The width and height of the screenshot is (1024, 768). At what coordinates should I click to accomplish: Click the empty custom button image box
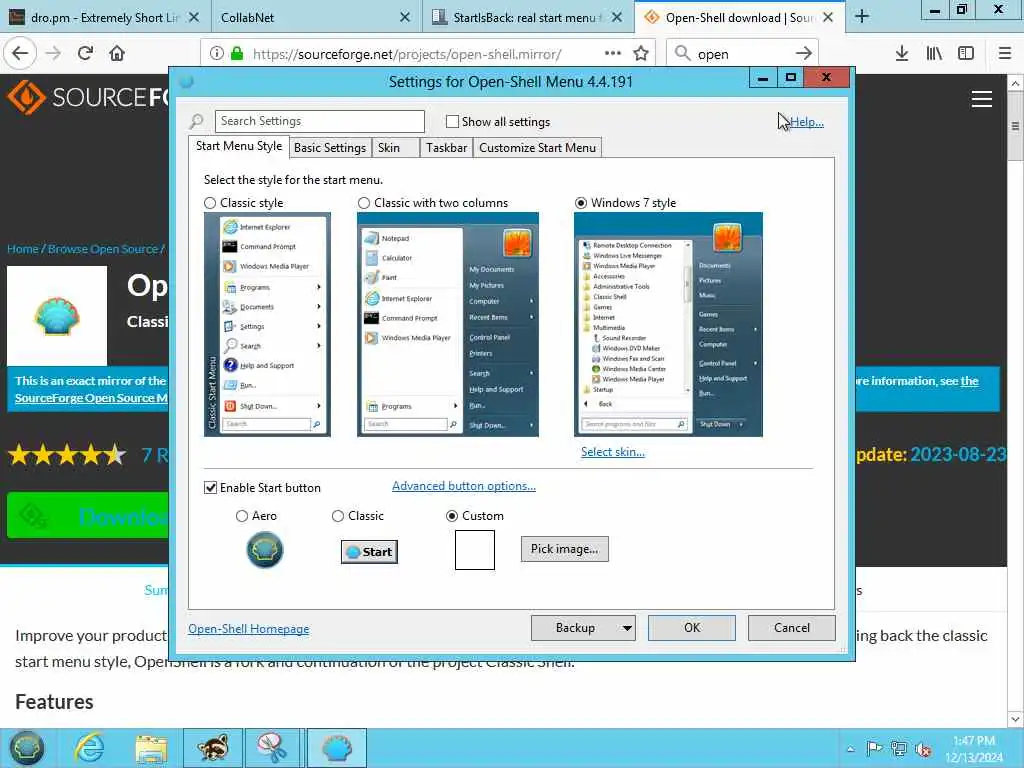pos(475,550)
